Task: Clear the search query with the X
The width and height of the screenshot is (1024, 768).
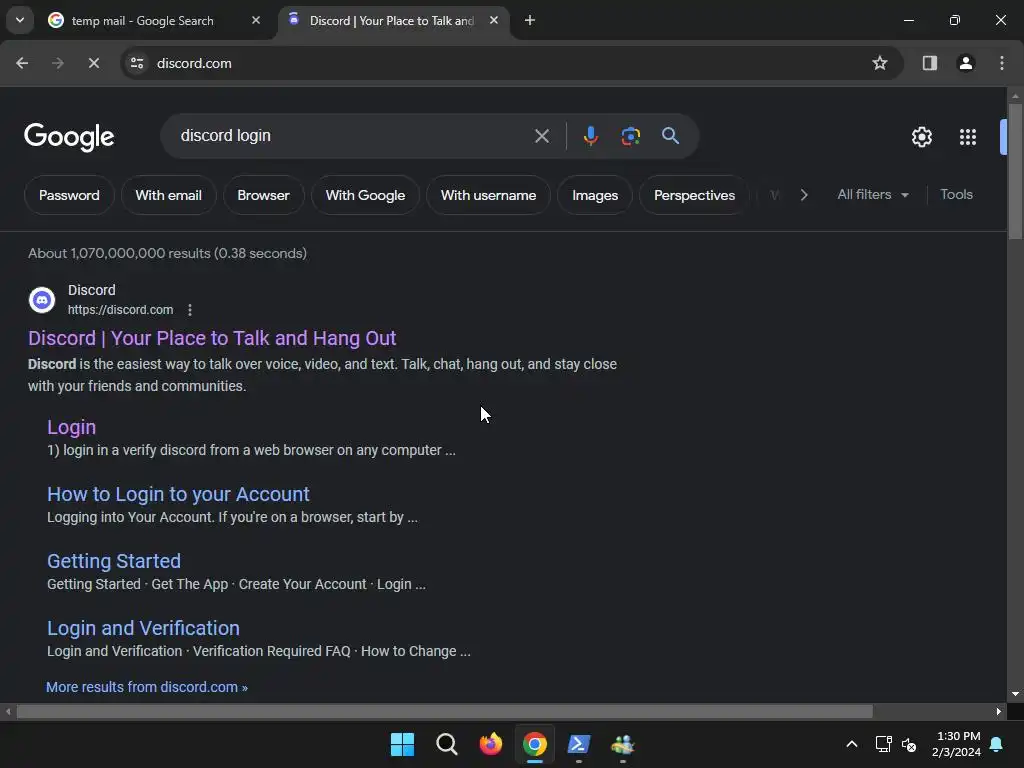Action: click(x=542, y=136)
